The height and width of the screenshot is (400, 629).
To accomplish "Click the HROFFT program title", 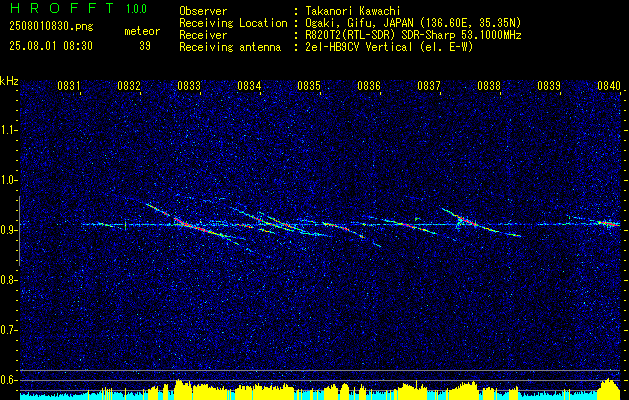I will coord(62,8).
